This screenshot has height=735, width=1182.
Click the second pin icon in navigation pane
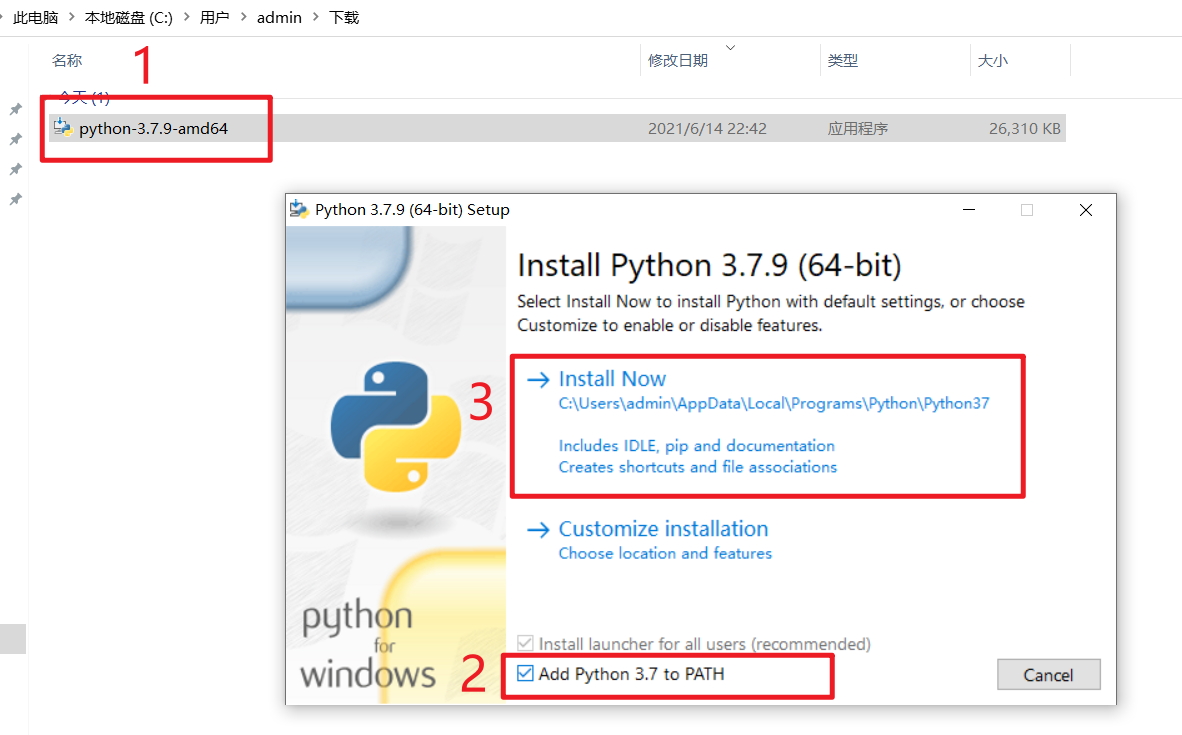click(x=15, y=139)
